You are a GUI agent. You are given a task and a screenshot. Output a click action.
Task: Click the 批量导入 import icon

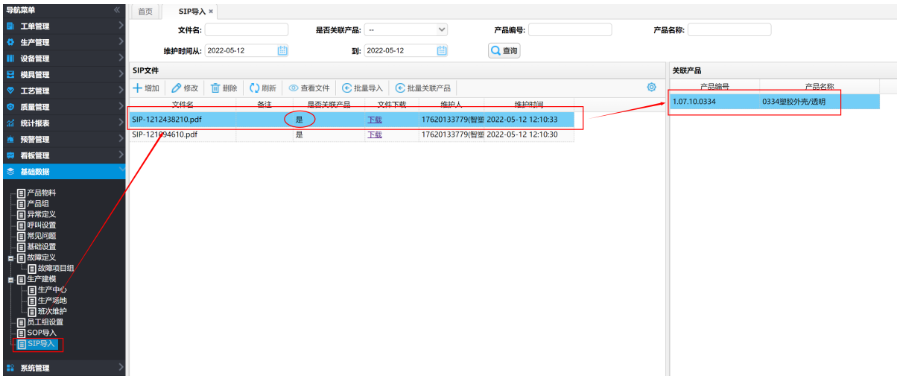(x=347, y=88)
